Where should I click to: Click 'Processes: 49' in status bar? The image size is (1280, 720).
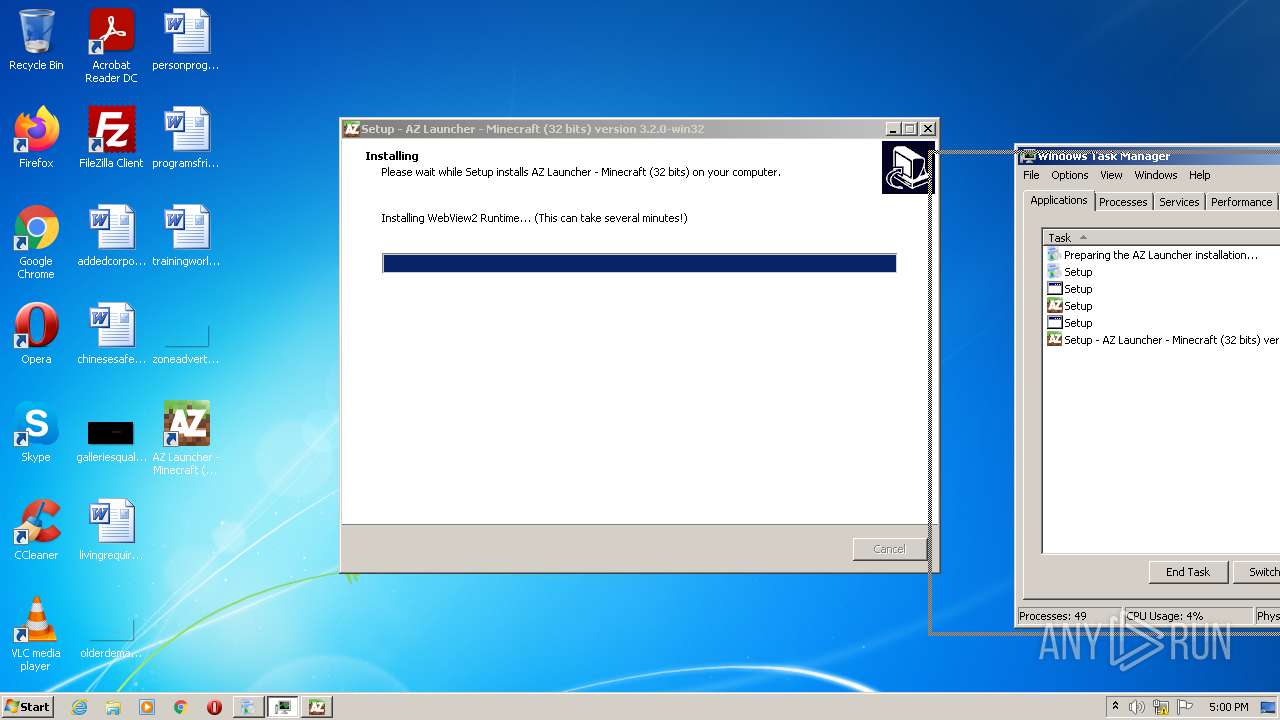[x=1067, y=616]
